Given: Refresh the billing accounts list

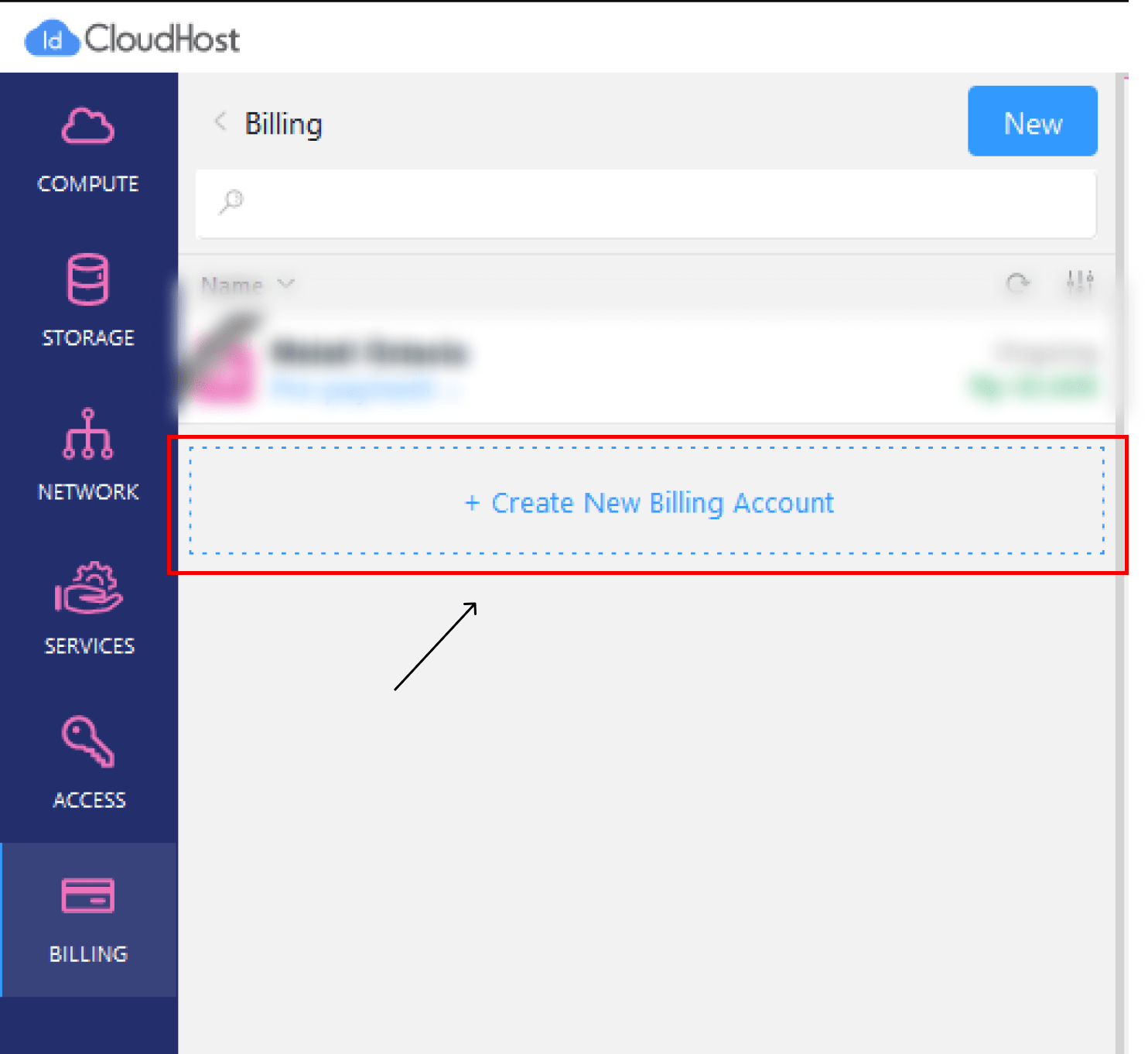Looking at the screenshot, I should coord(1017,283).
